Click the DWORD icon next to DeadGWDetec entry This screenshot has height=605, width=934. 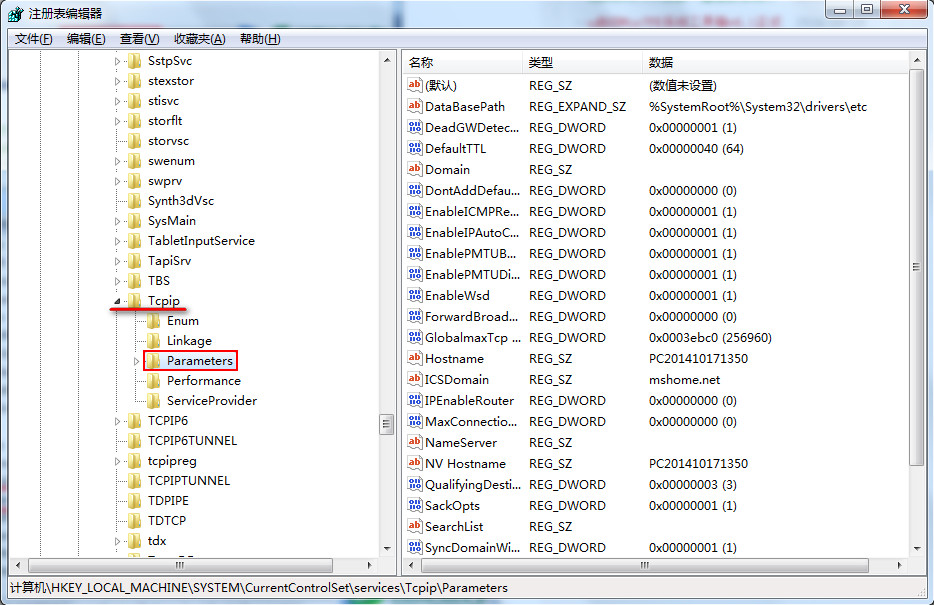pyautogui.click(x=414, y=127)
